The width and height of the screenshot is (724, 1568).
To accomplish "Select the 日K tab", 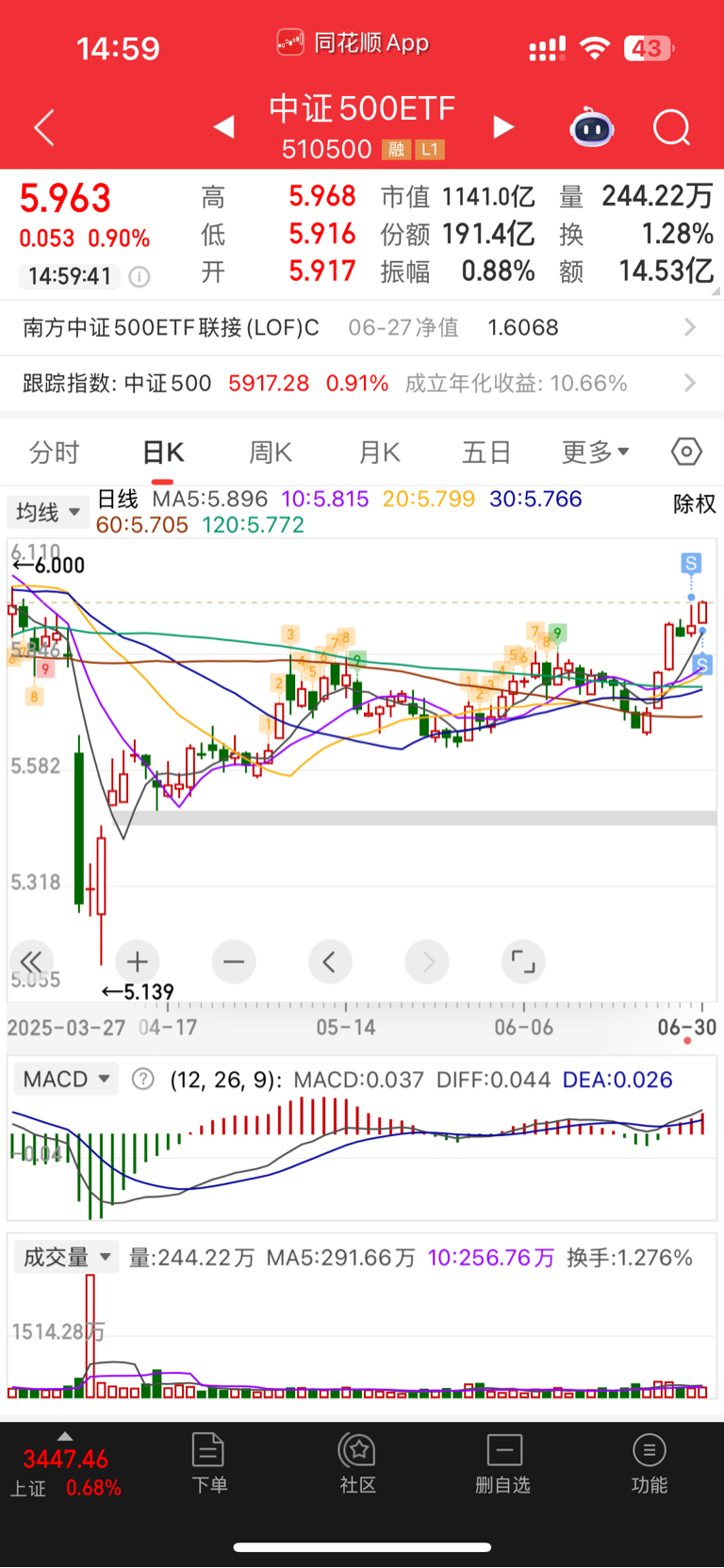I will [x=162, y=453].
